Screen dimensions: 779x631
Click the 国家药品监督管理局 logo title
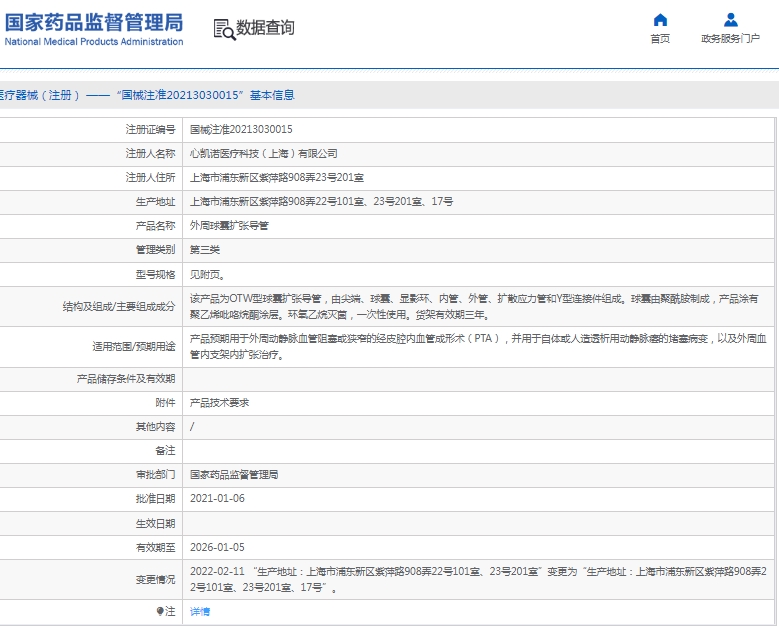(94, 22)
